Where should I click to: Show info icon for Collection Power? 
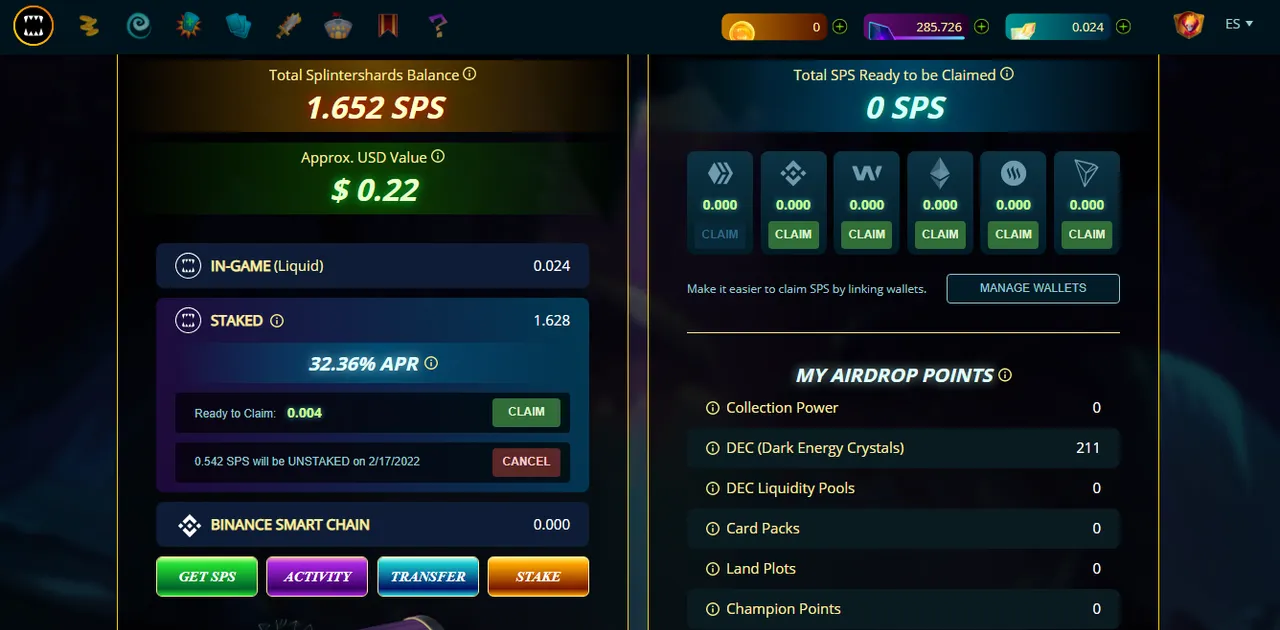click(x=713, y=408)
